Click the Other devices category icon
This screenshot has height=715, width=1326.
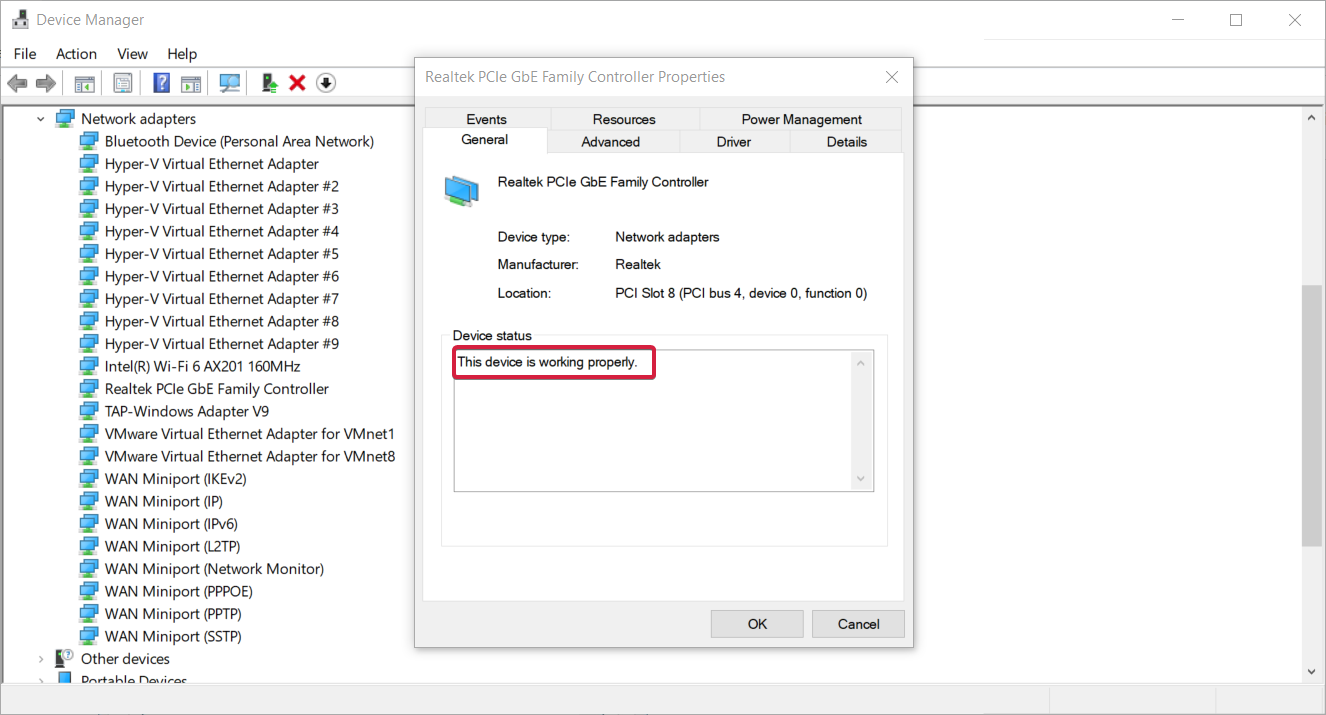65,659
